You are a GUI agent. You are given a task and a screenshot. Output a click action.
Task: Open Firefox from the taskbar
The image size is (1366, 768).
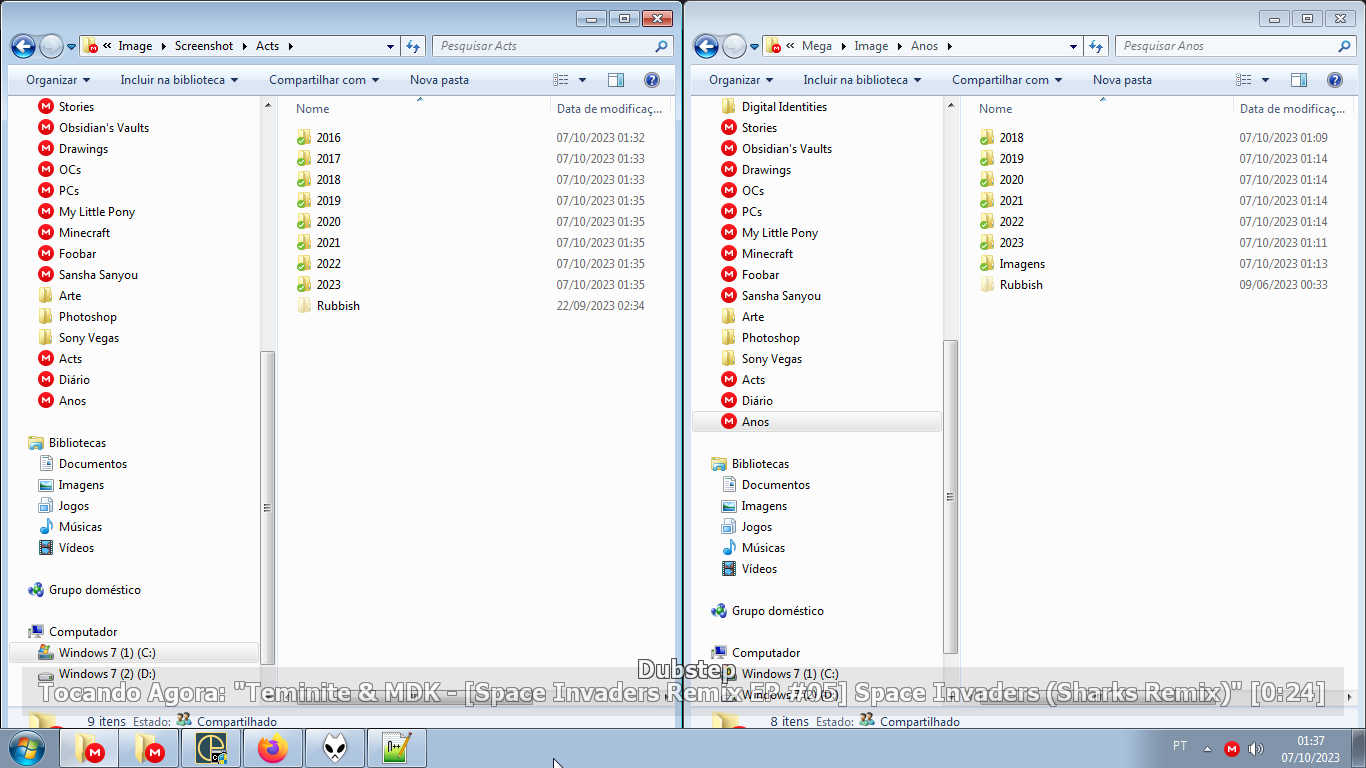pyautogui.click(x=272, y=748)
